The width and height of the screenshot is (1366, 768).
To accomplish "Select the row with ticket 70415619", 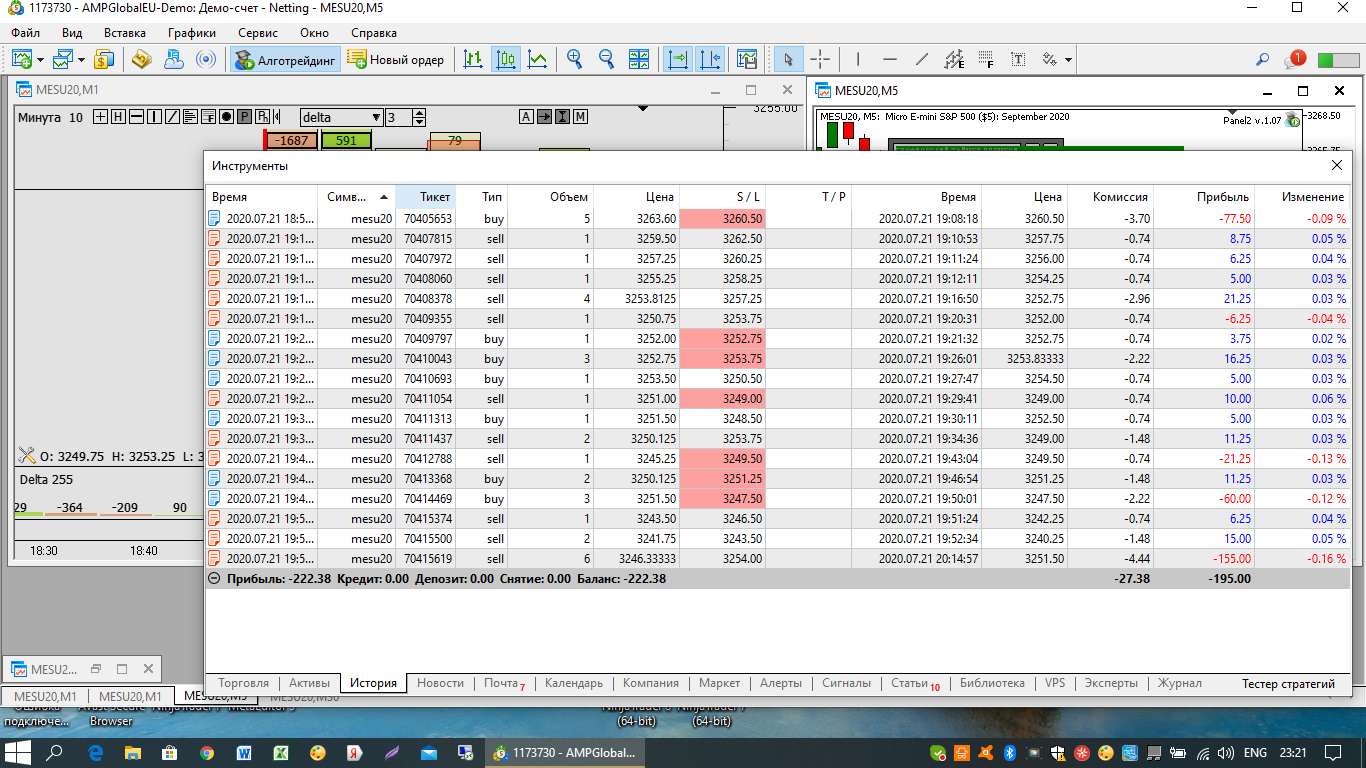I will point(778,559).
